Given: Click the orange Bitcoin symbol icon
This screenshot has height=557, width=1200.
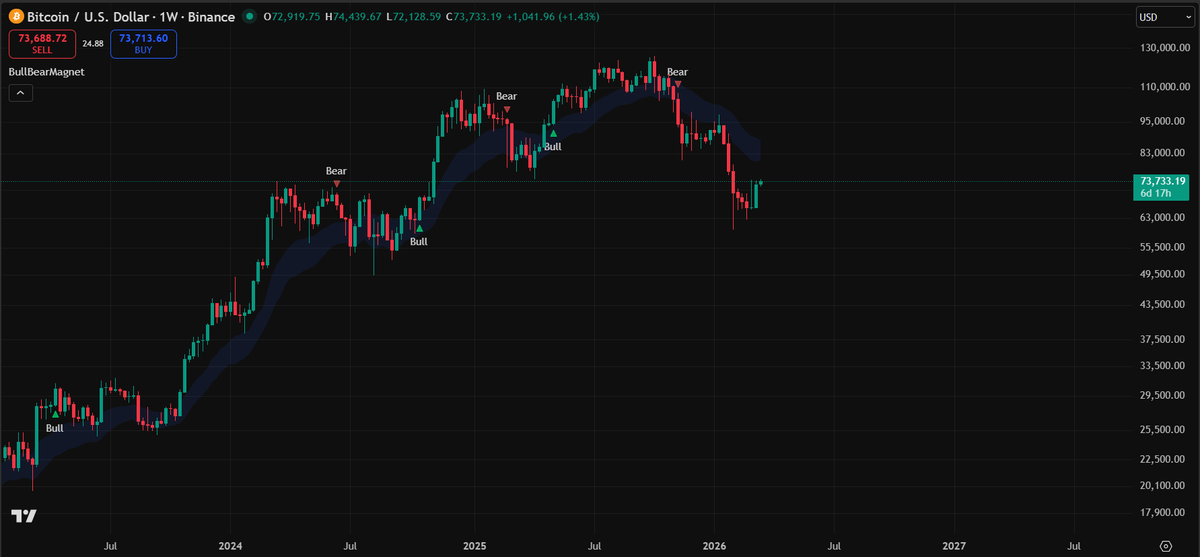Looking at the screenshot, I should point(15,16).
